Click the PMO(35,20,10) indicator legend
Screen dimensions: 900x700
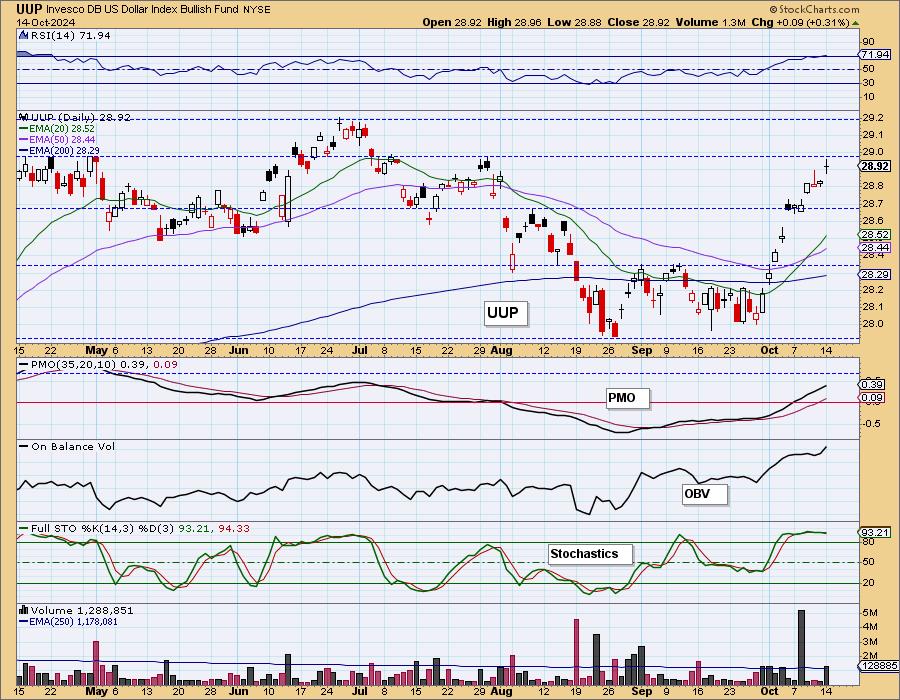(104, 364)
